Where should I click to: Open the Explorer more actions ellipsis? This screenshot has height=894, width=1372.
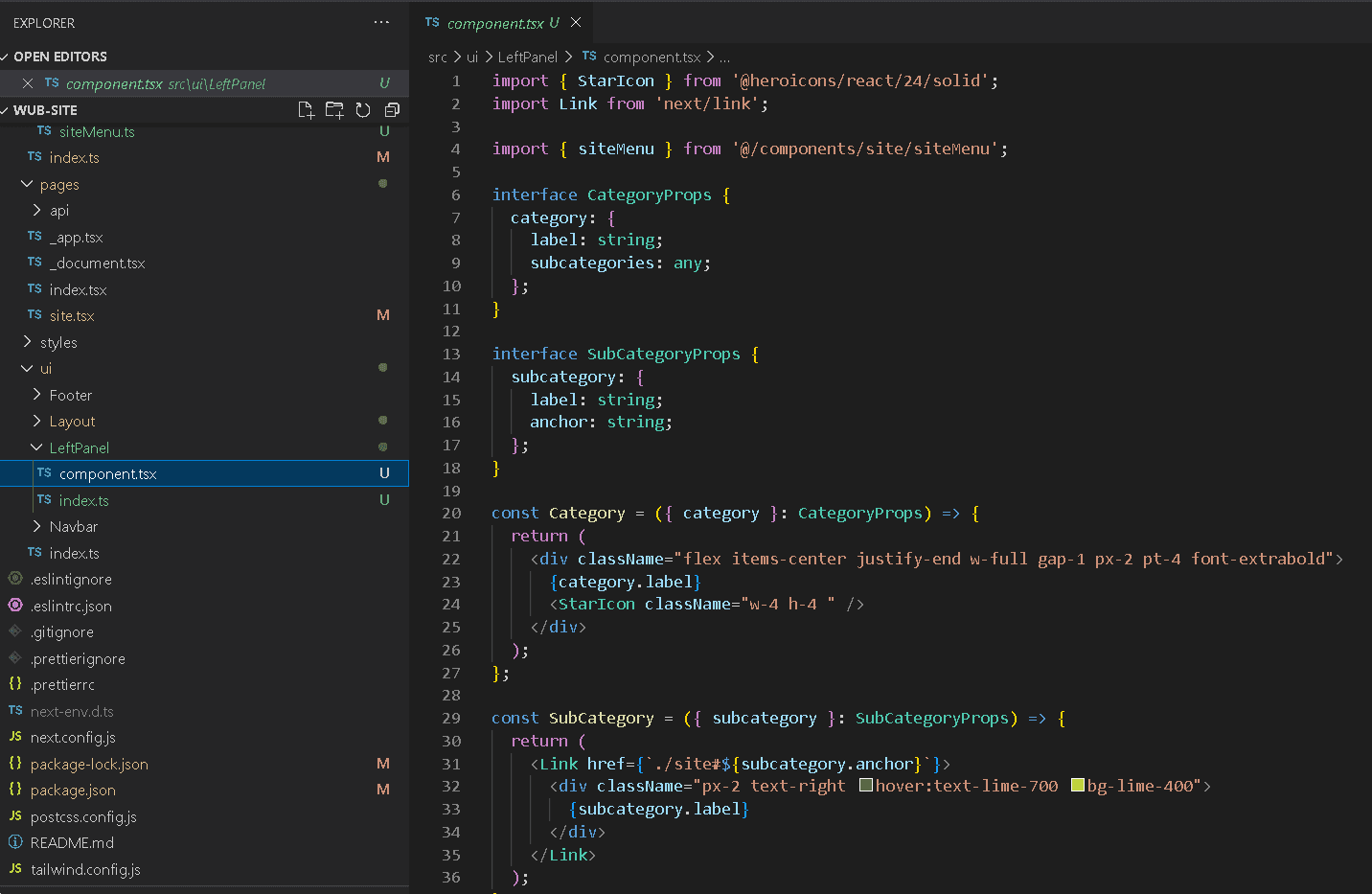381,22
